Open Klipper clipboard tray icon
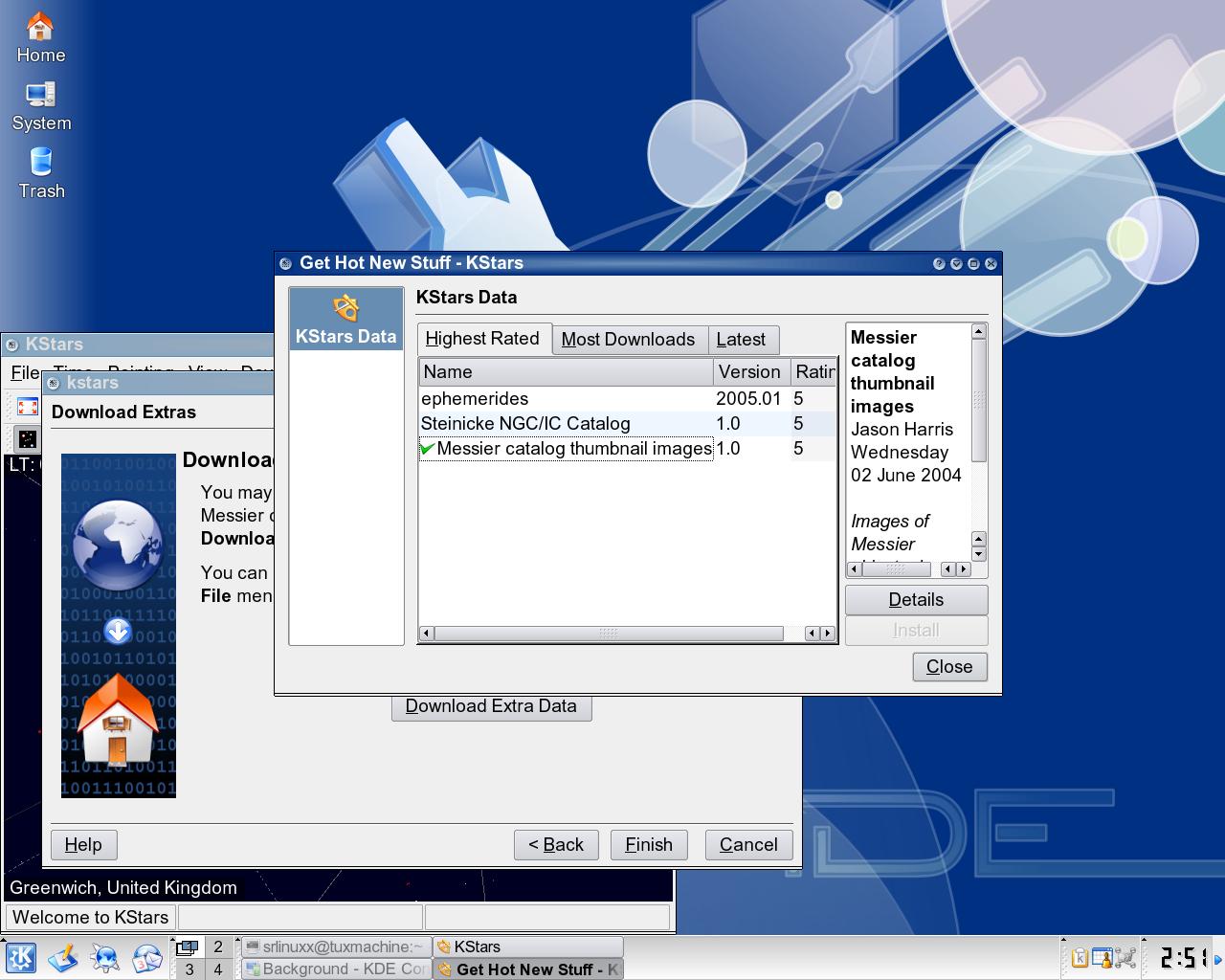Image resolution: width=1225 pixels, height=980 pixels. click(x=1080, y=957)
